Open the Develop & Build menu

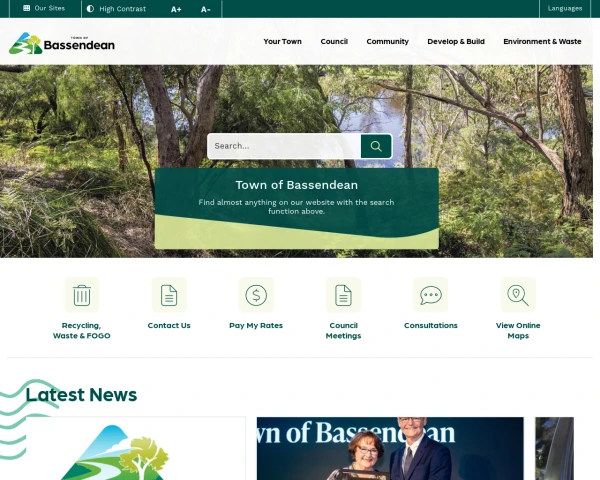456,41
